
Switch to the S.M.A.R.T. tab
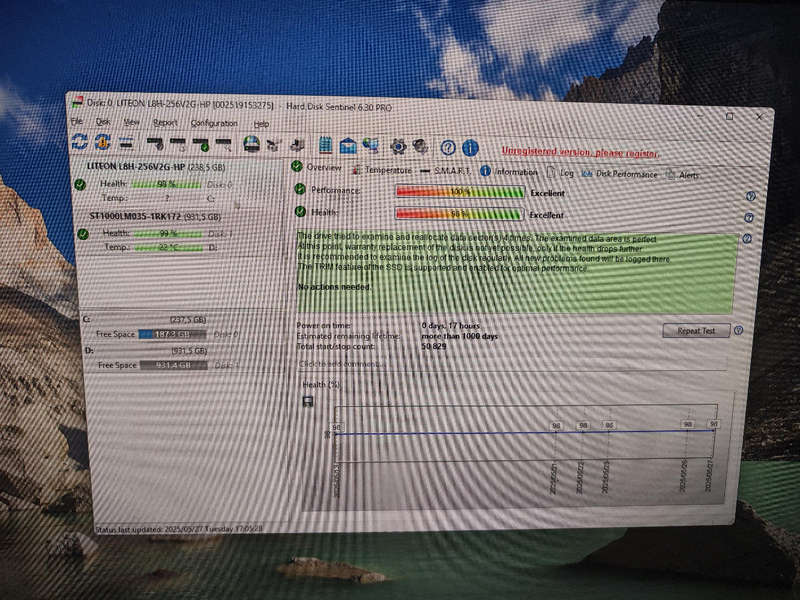tap(445, 171)
